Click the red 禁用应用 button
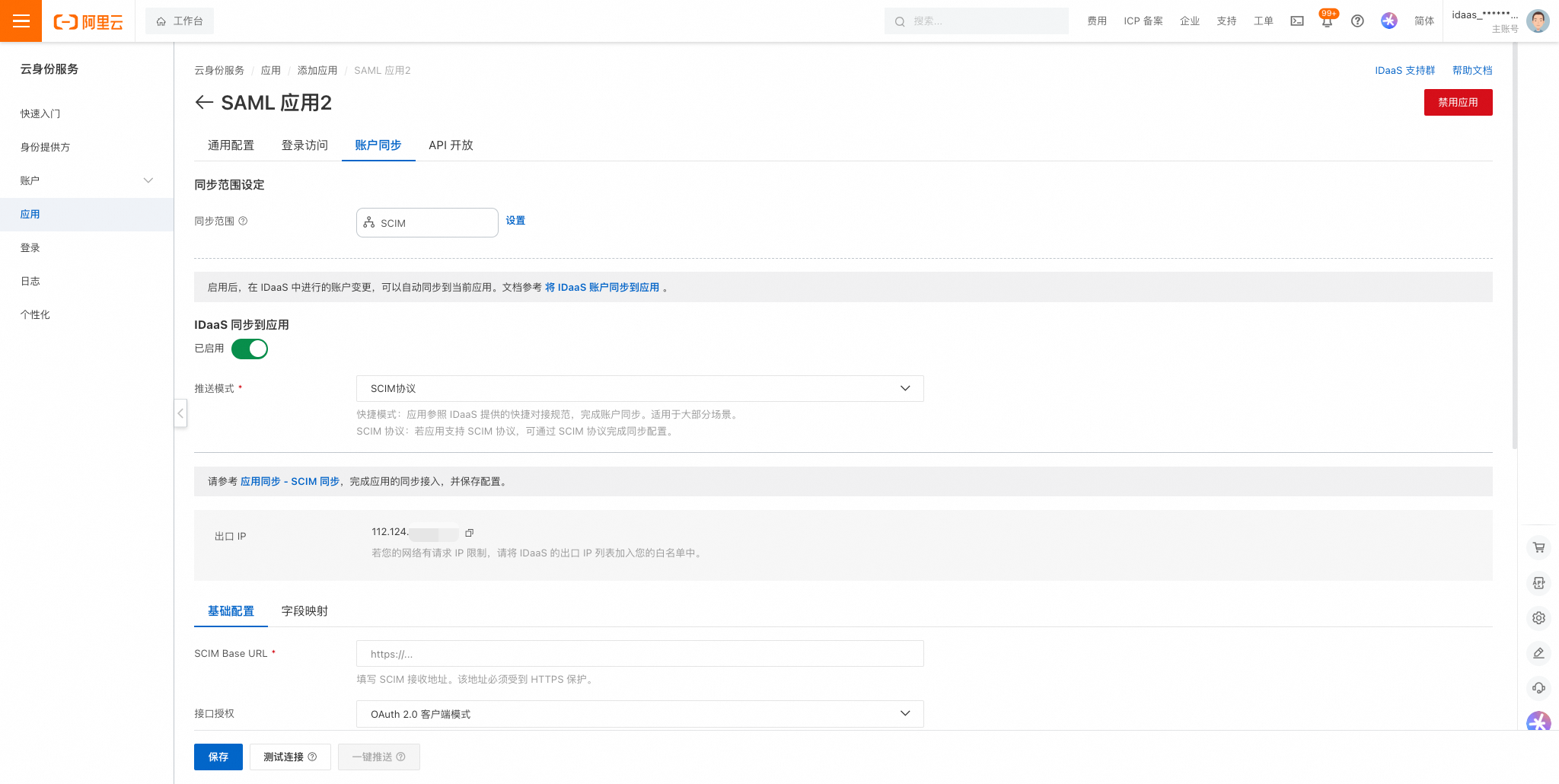1559x784 pixels. point(1458,103)
